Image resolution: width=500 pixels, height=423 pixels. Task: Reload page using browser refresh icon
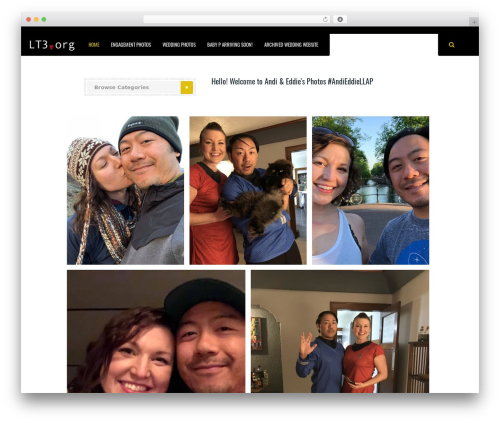[x=325, y=19]
